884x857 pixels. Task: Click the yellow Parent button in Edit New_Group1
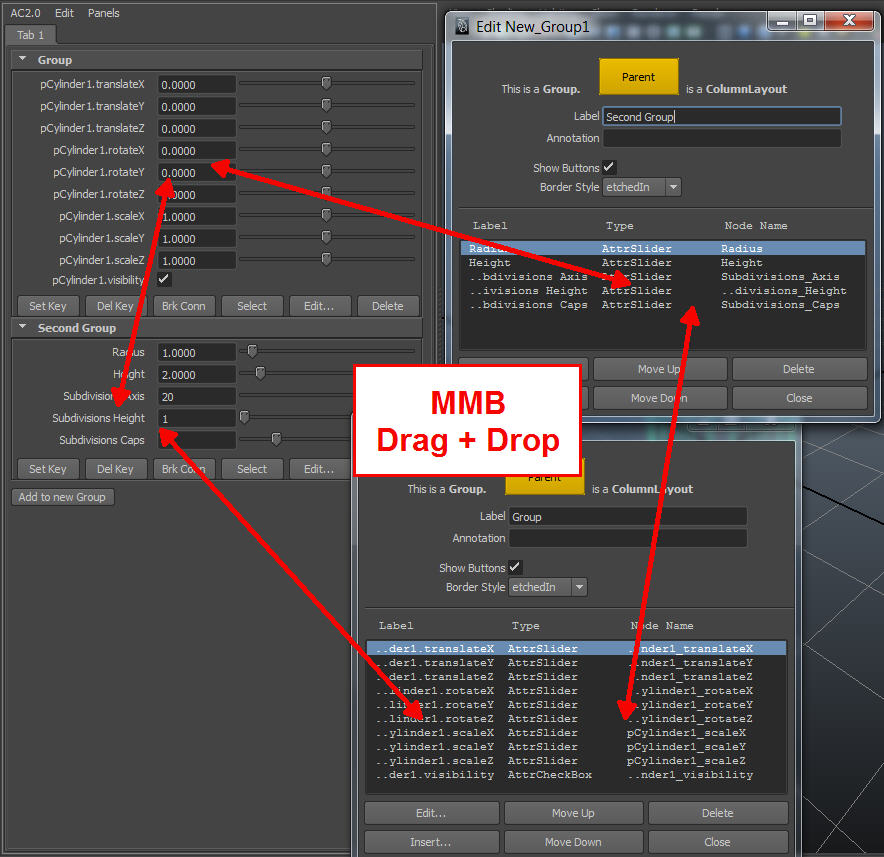click(638, 77)
